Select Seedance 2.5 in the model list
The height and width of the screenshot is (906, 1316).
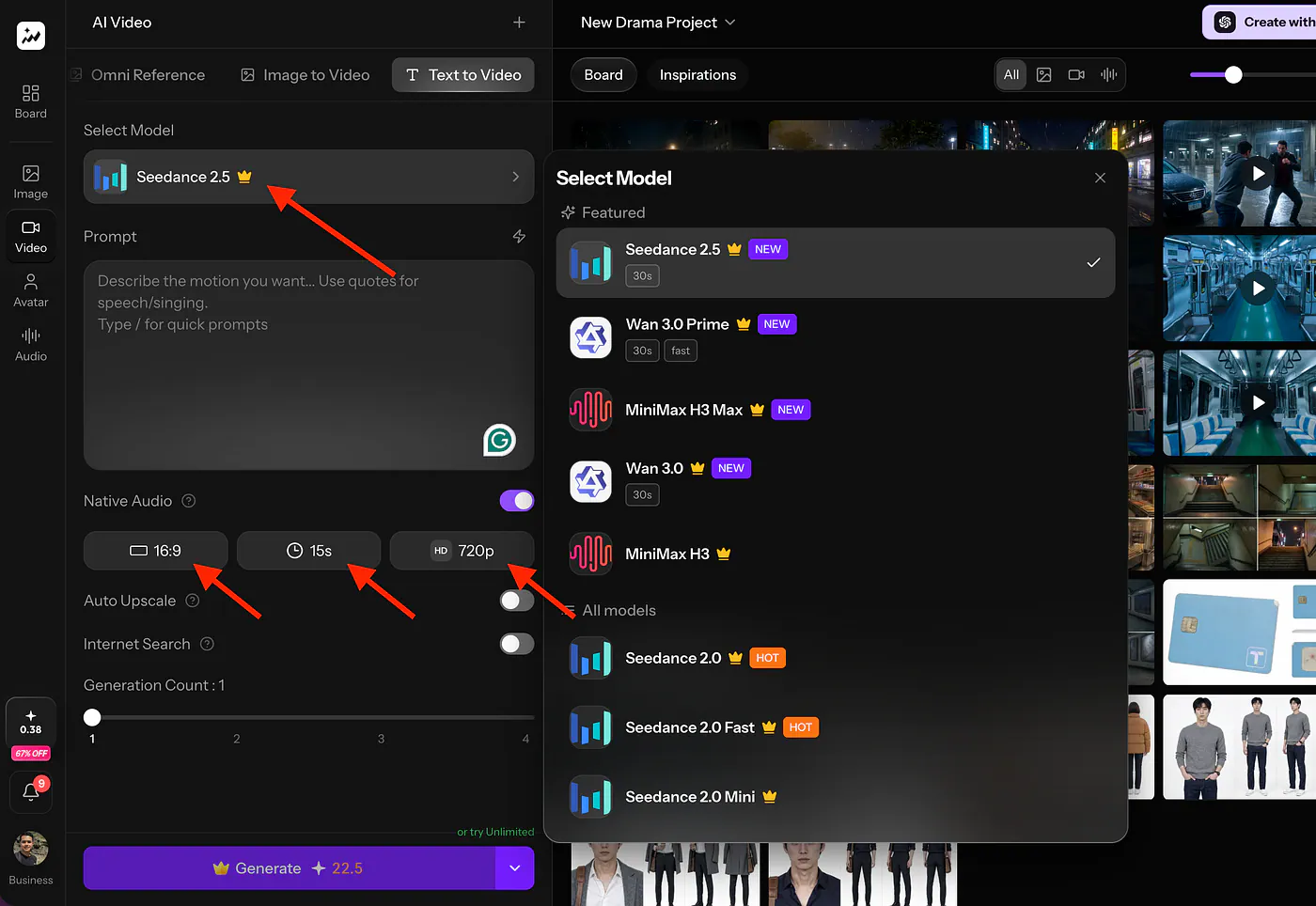(x=836, y=262)
